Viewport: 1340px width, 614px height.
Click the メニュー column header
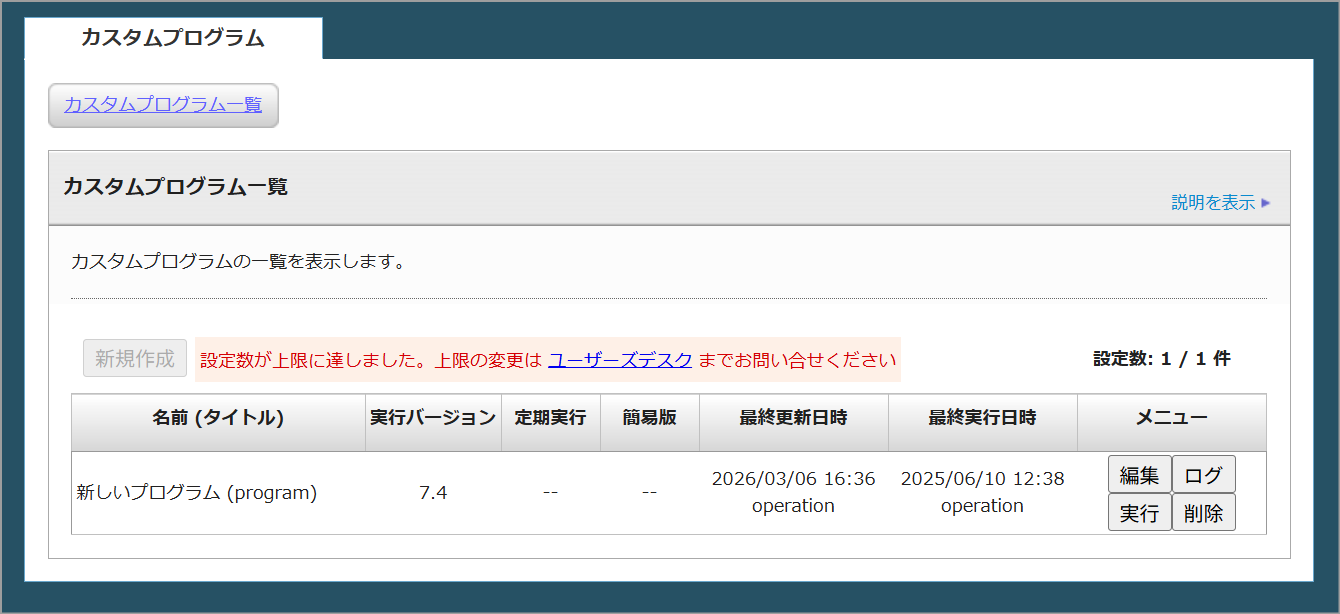1171,418
